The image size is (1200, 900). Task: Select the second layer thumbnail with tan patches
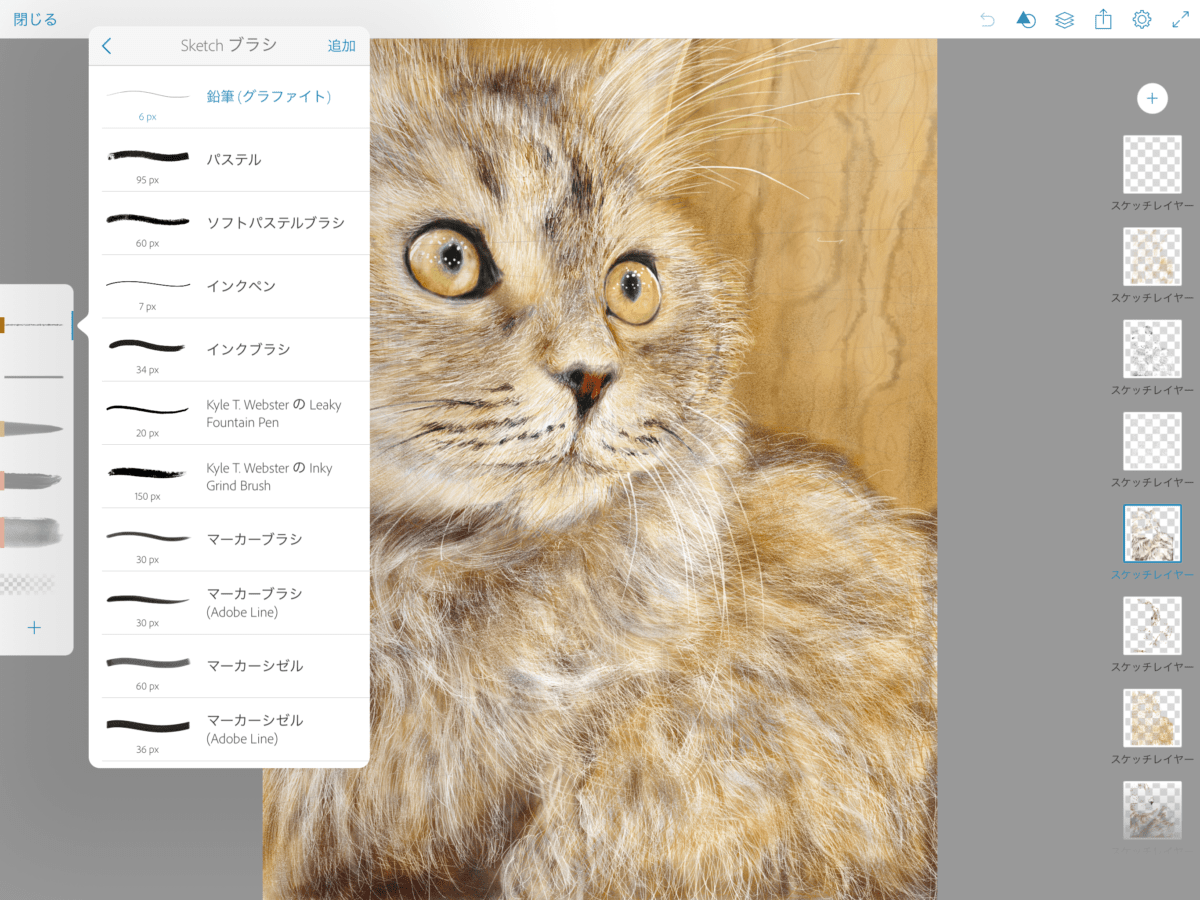pos(1152,256)
